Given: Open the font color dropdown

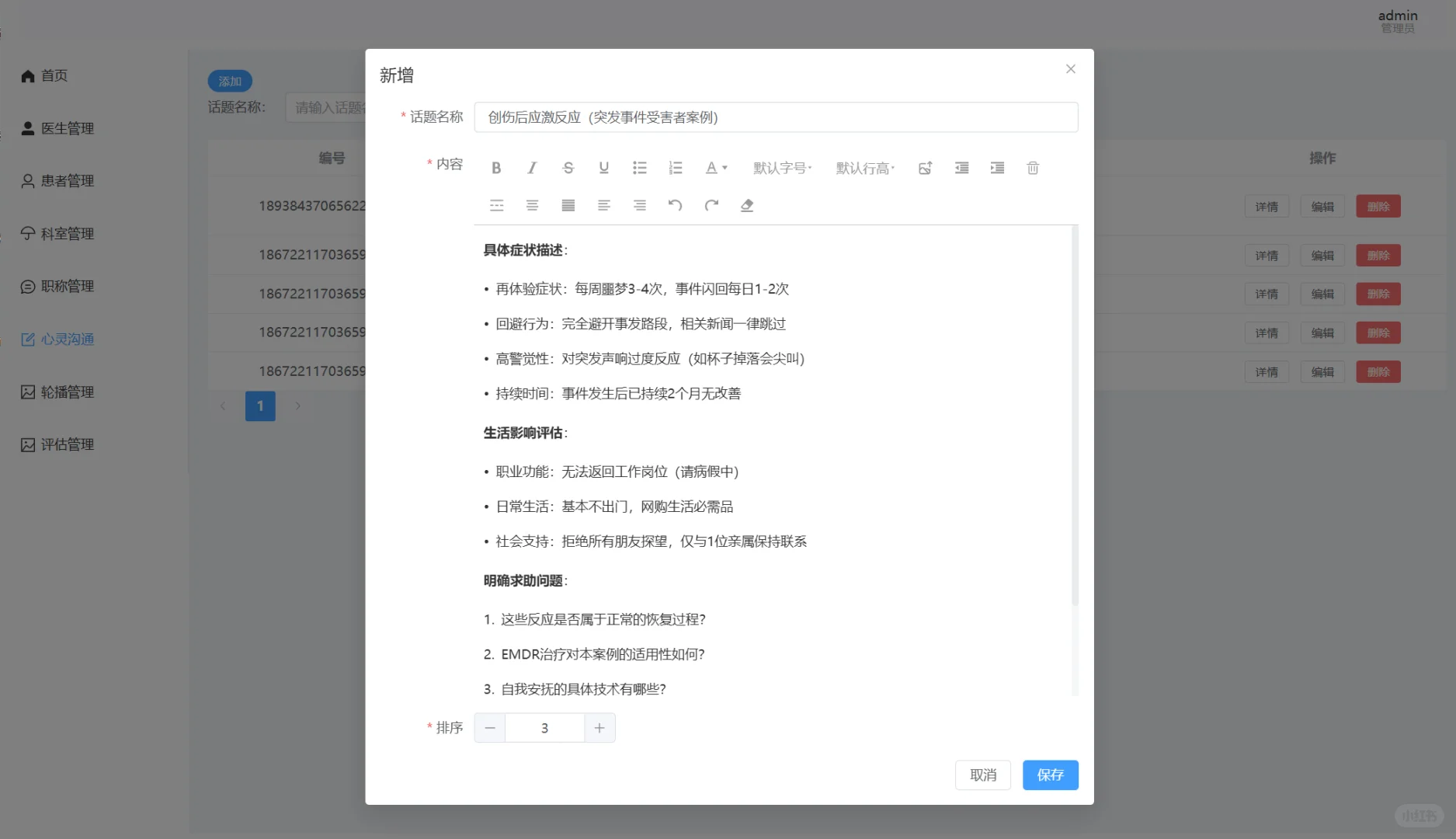Looking at the screenshot, I should pos(715,167).
